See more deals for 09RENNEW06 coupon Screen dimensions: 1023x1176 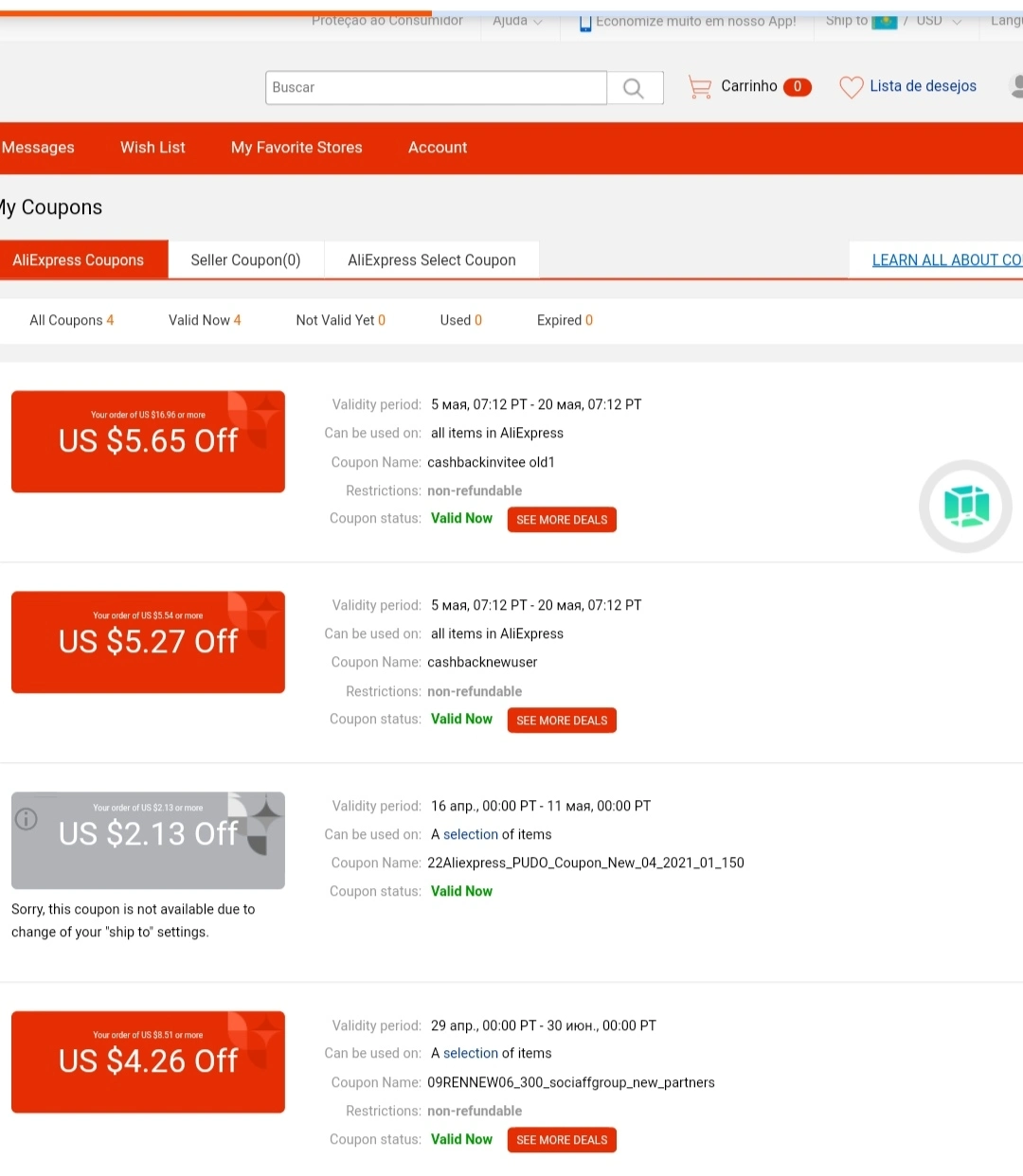click(x=562, y=1140)
